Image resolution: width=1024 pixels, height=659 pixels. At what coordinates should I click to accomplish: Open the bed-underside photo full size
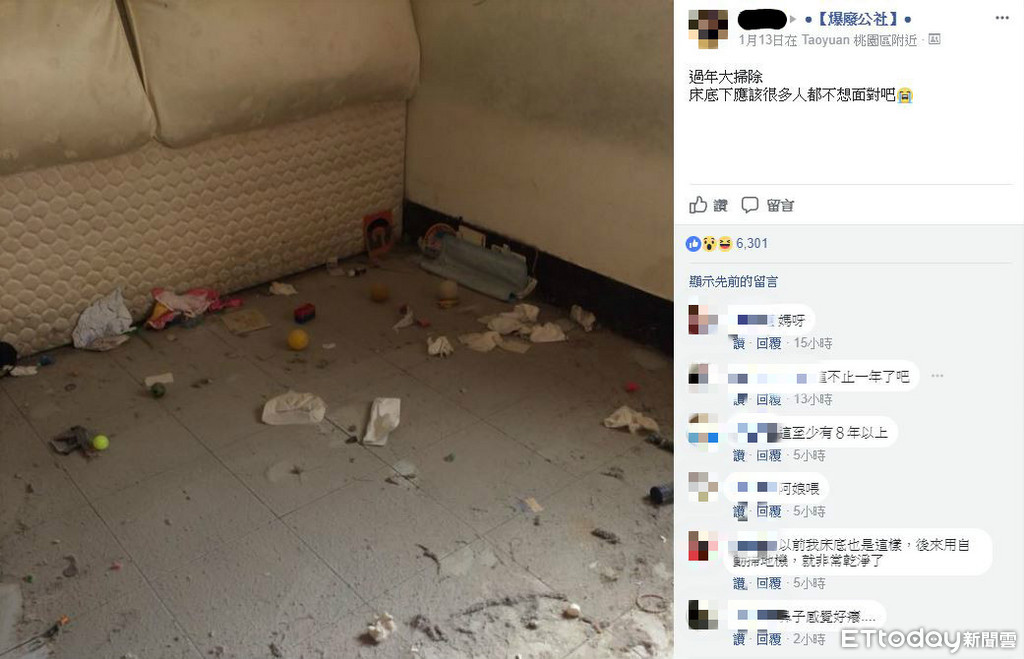[337, 329]
